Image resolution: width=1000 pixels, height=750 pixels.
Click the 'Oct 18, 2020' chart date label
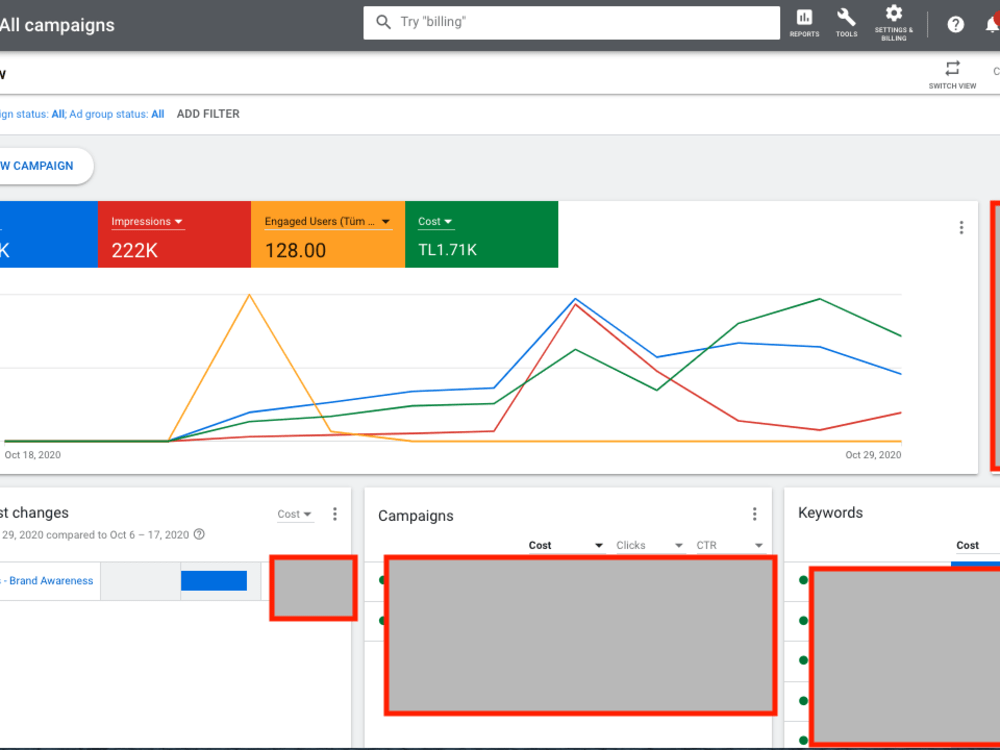33,455
